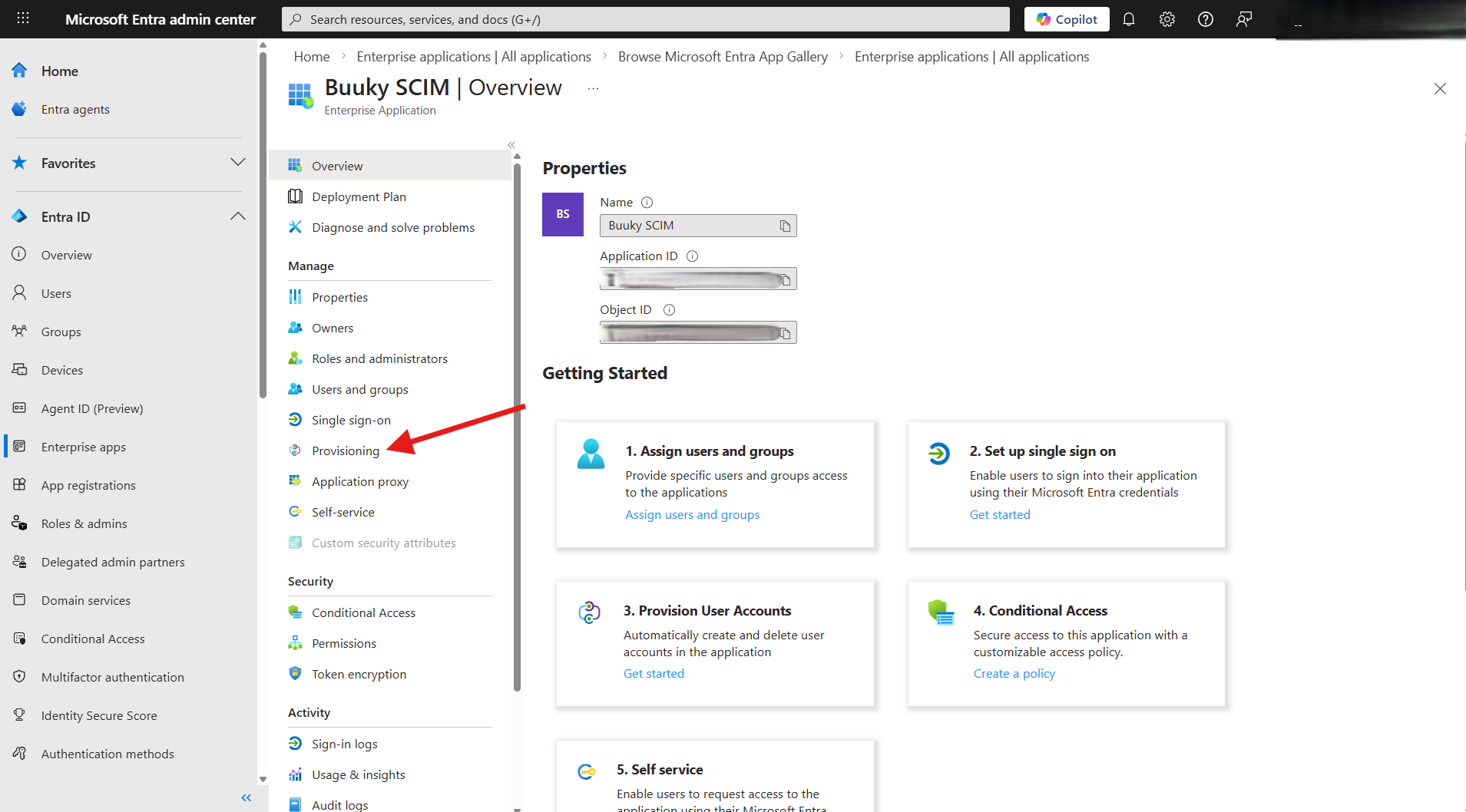Viewport: 1466px width, 812px height.
Task: Open the app launcher grid
Action: (22, 18)
